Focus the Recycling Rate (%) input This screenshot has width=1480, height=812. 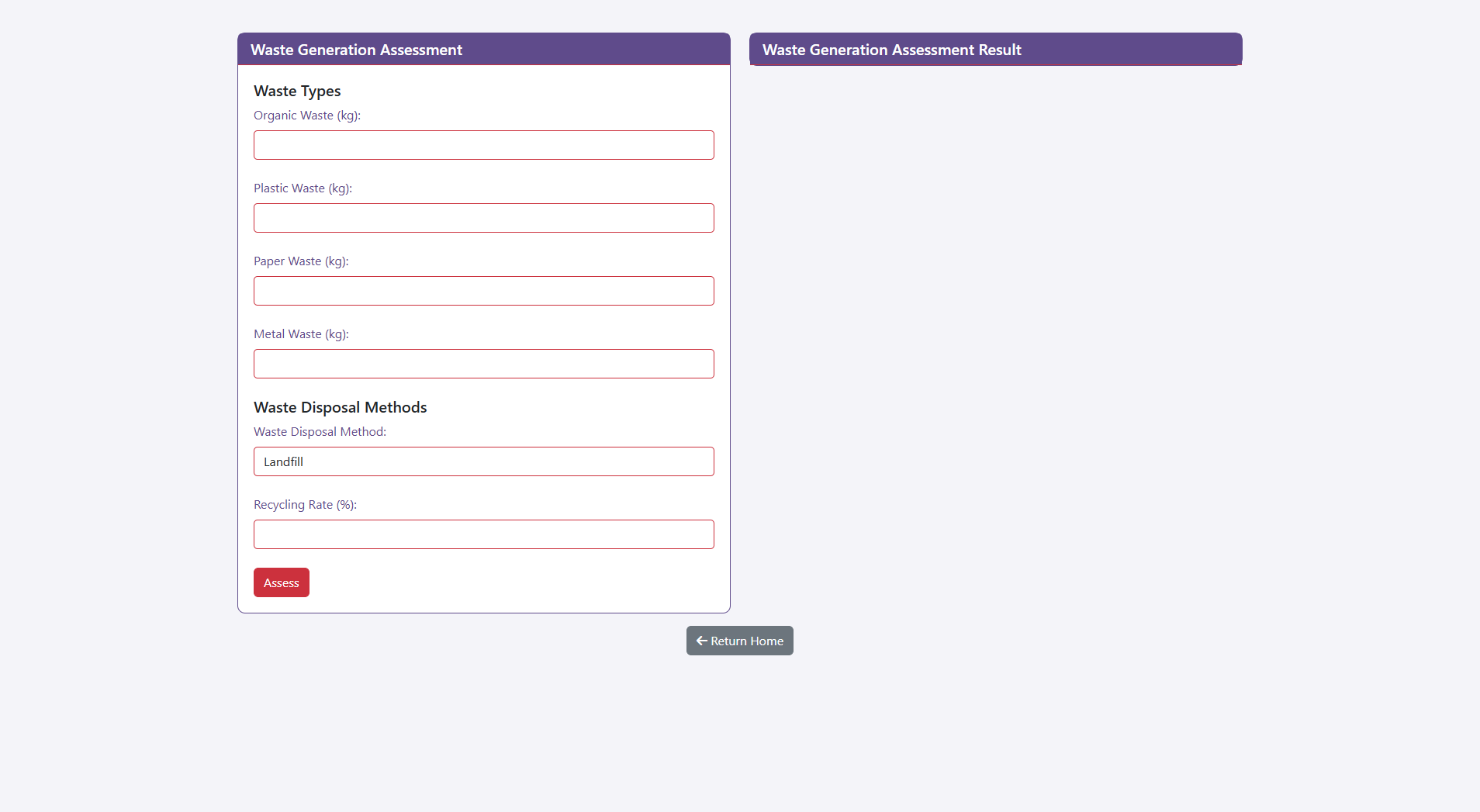pos(483,534)
